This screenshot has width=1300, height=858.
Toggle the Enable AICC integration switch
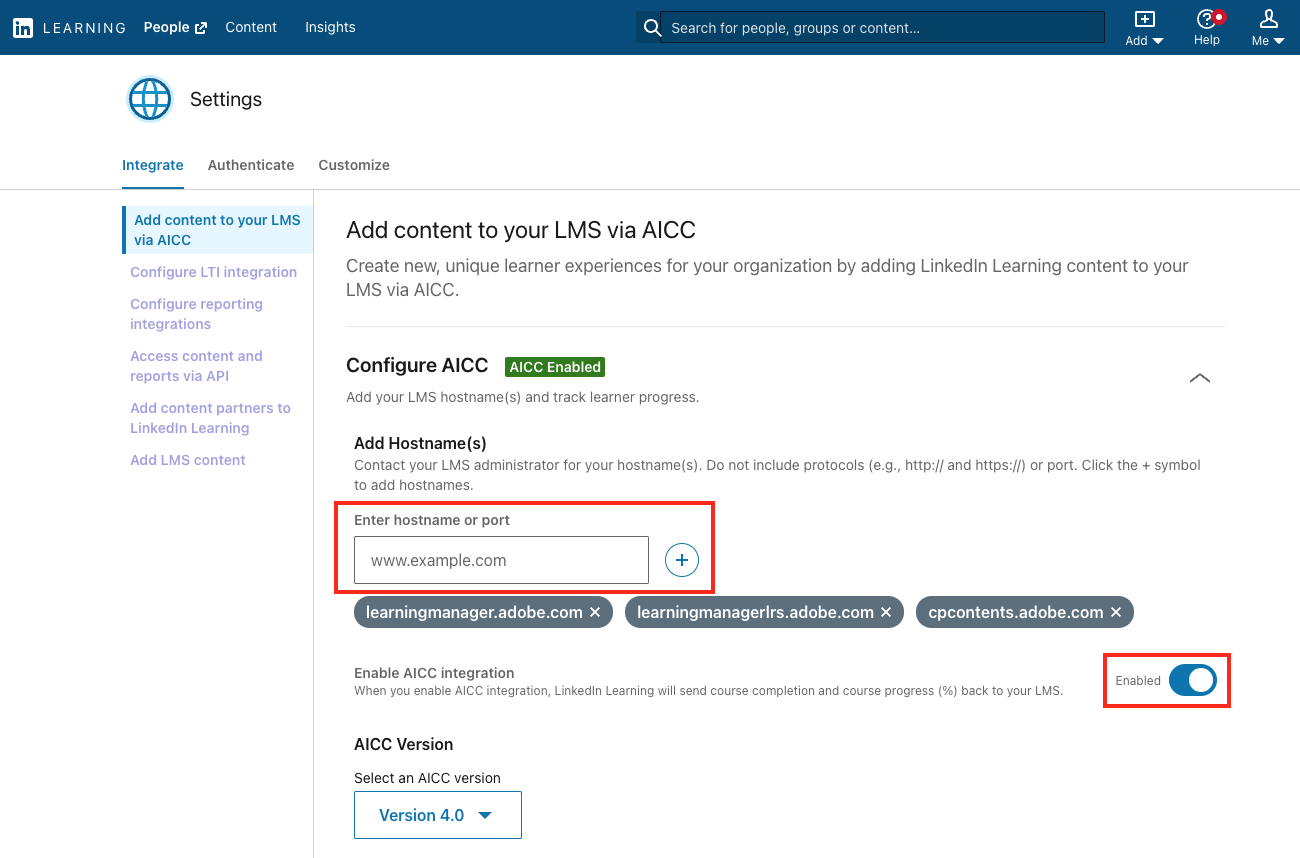point(1193,680)
